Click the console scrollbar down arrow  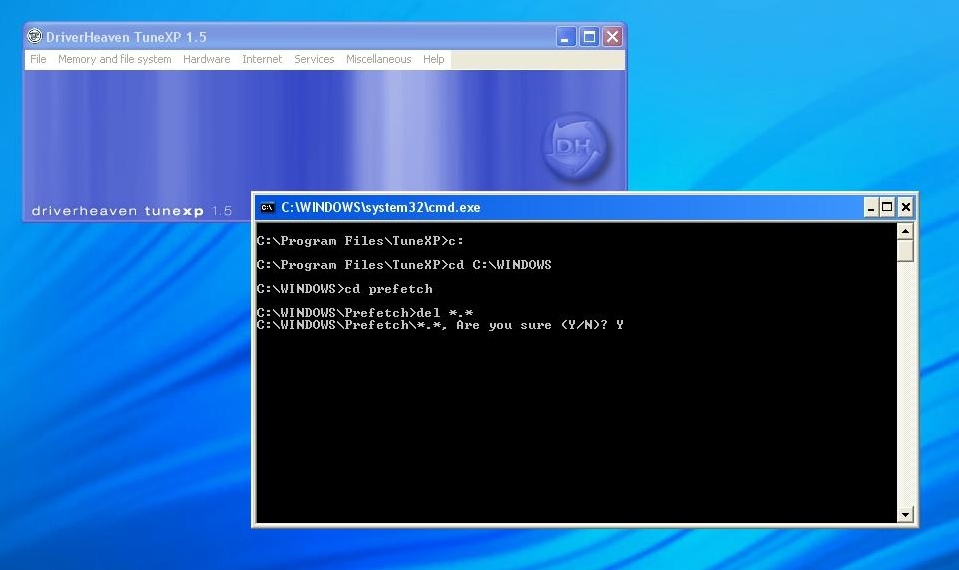pyautogui.click(x=906, y=514)
